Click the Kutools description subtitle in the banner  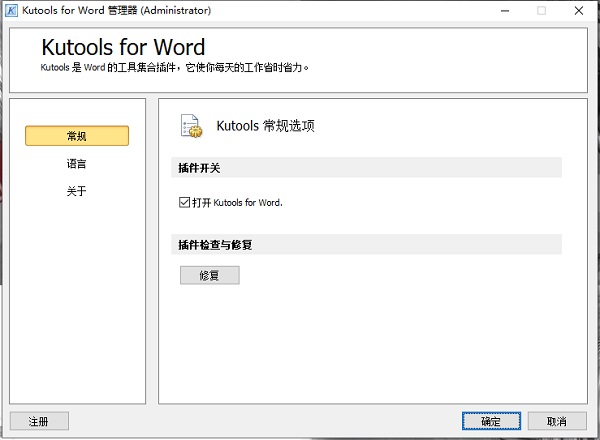click(x=174, y=68)
